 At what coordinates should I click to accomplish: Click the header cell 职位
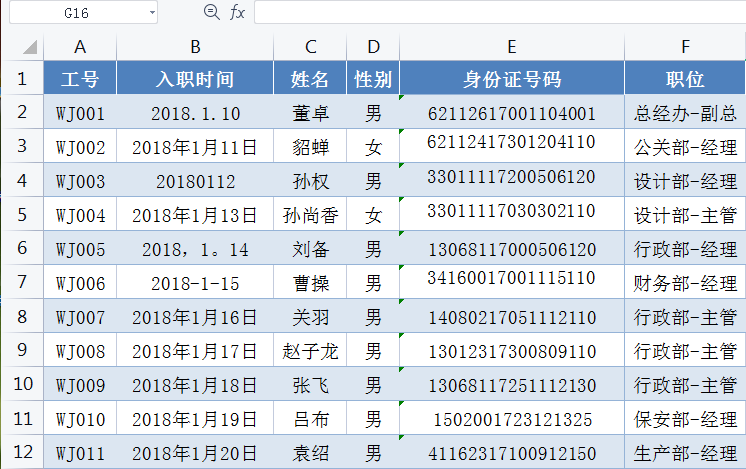click(x=685, y=78)
